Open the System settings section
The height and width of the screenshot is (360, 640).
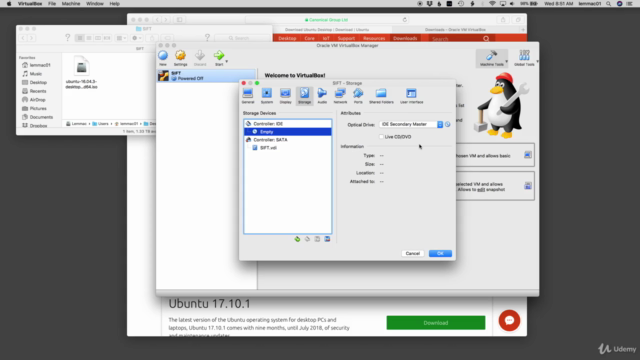(x=267, y=96)
